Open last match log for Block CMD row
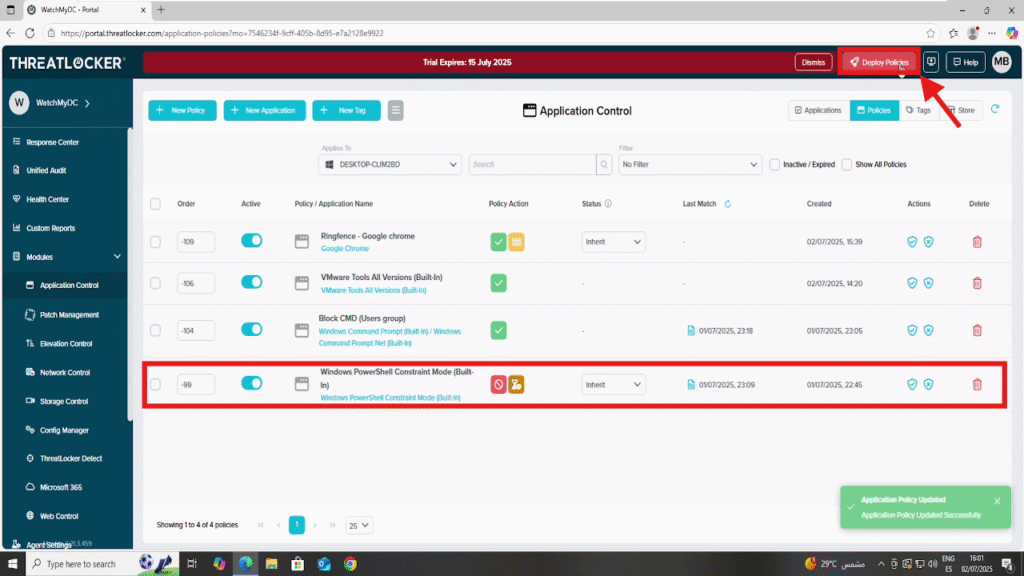Screen dimensions: 1024x576 691,330
